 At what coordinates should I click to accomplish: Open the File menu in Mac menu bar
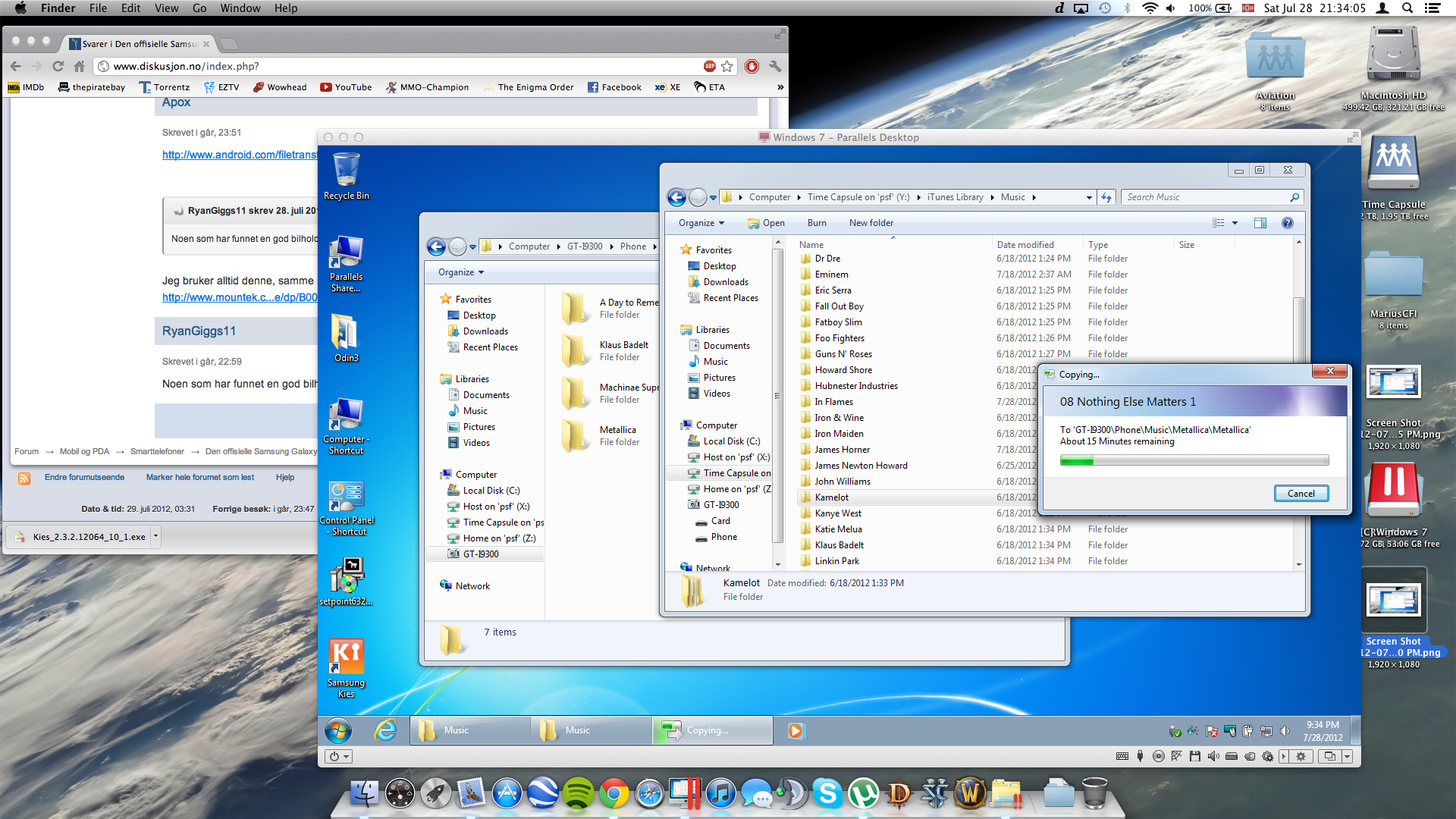point(98,8)
